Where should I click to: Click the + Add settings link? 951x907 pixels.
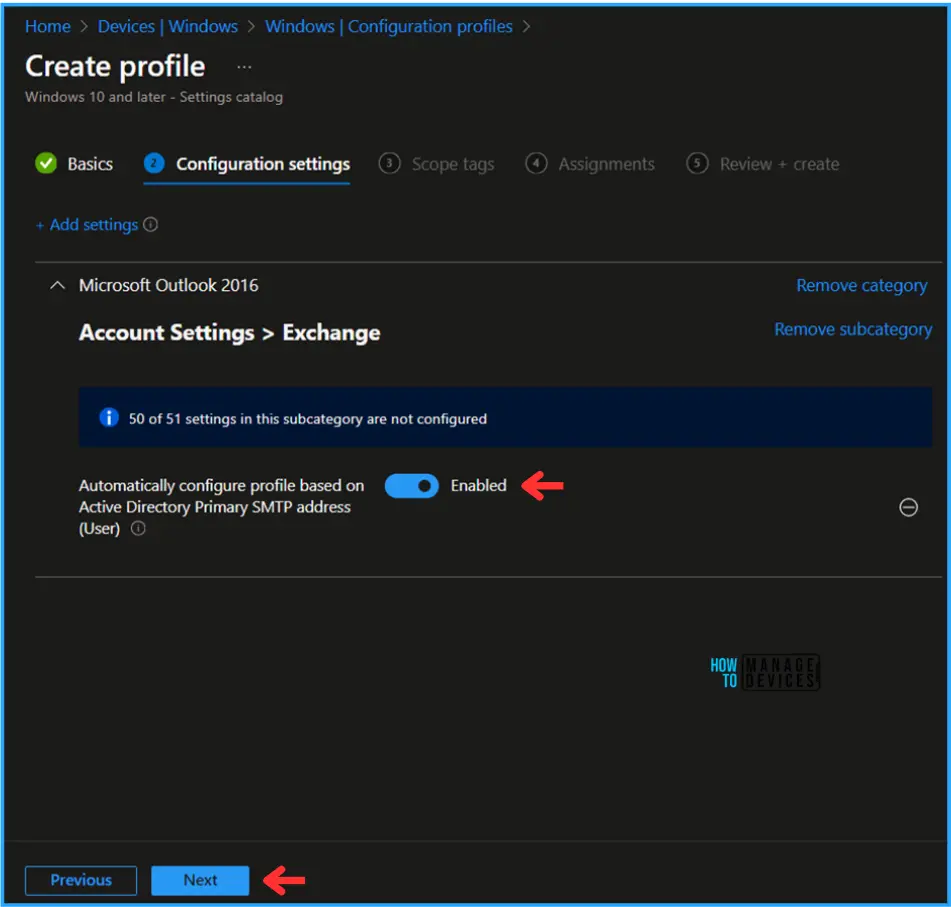pos(87,225)
